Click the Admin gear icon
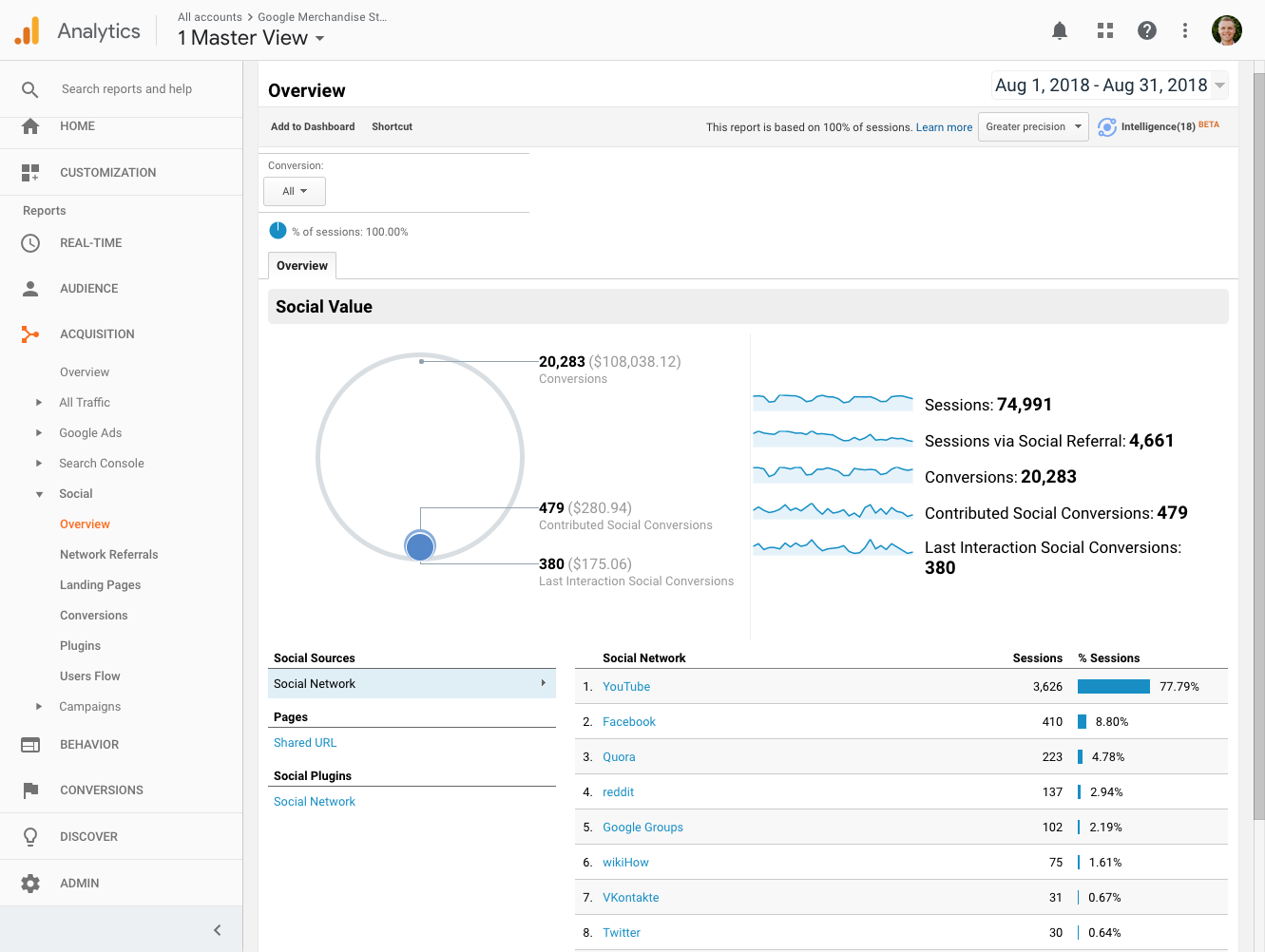 tap(30, 884)
